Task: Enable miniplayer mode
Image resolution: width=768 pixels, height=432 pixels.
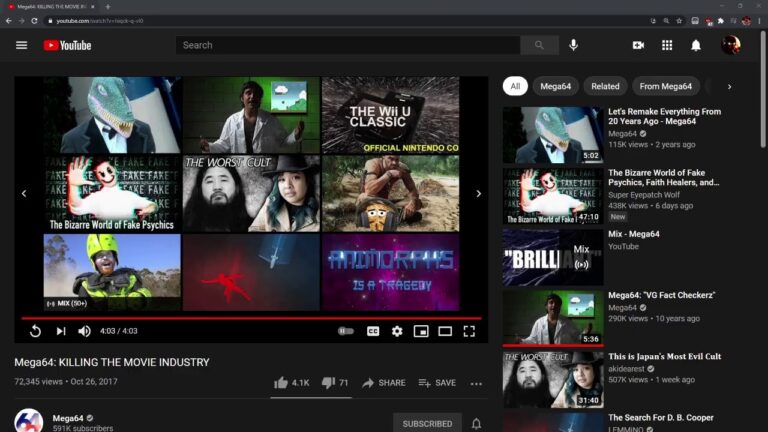Action: point(421,331)
